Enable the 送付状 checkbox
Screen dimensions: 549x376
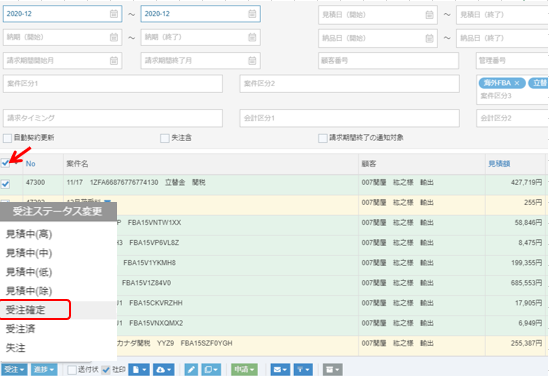click(x=72, y=370)
